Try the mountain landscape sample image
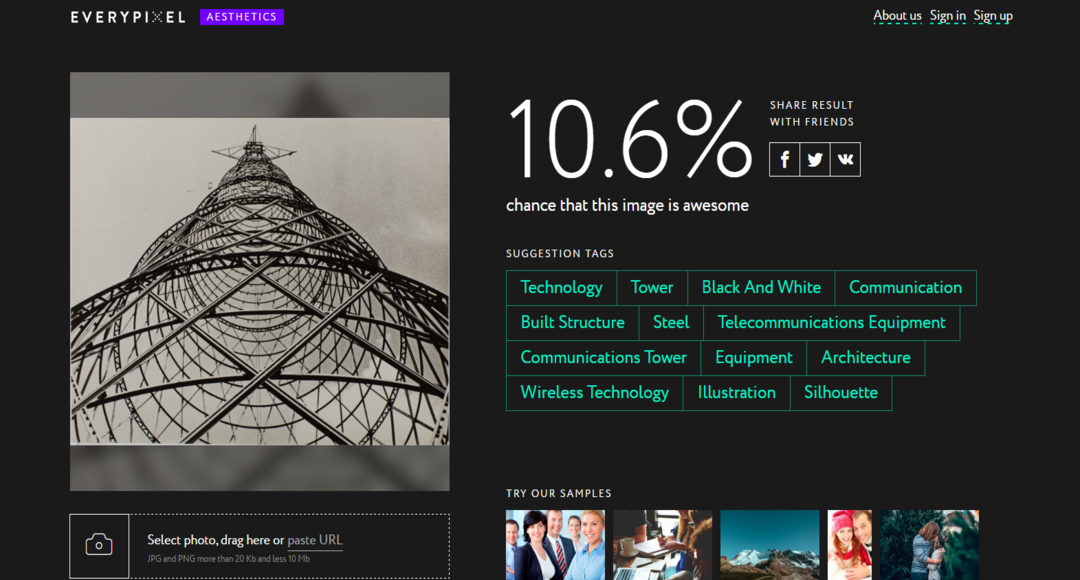Image resolution: width=1080 pixels, height=580 pixels. tap(769, 545)
